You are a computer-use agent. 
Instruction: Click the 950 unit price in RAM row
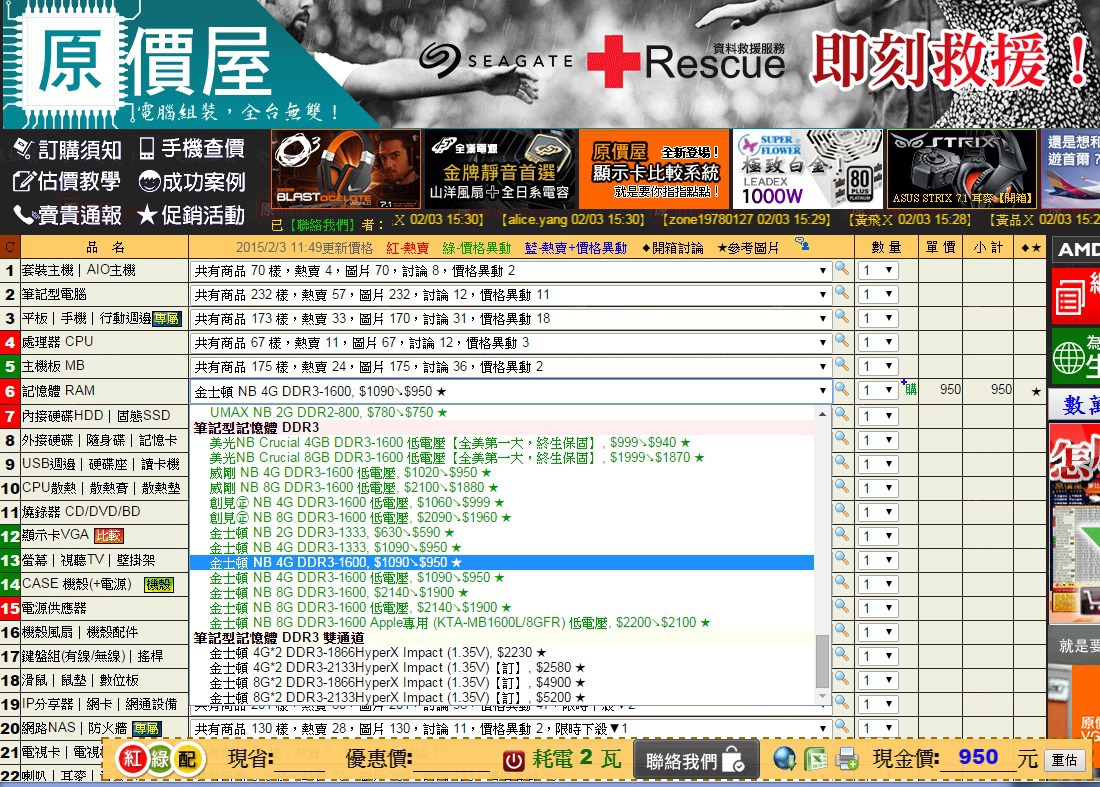pyautogui.click(x=950, y=389)
